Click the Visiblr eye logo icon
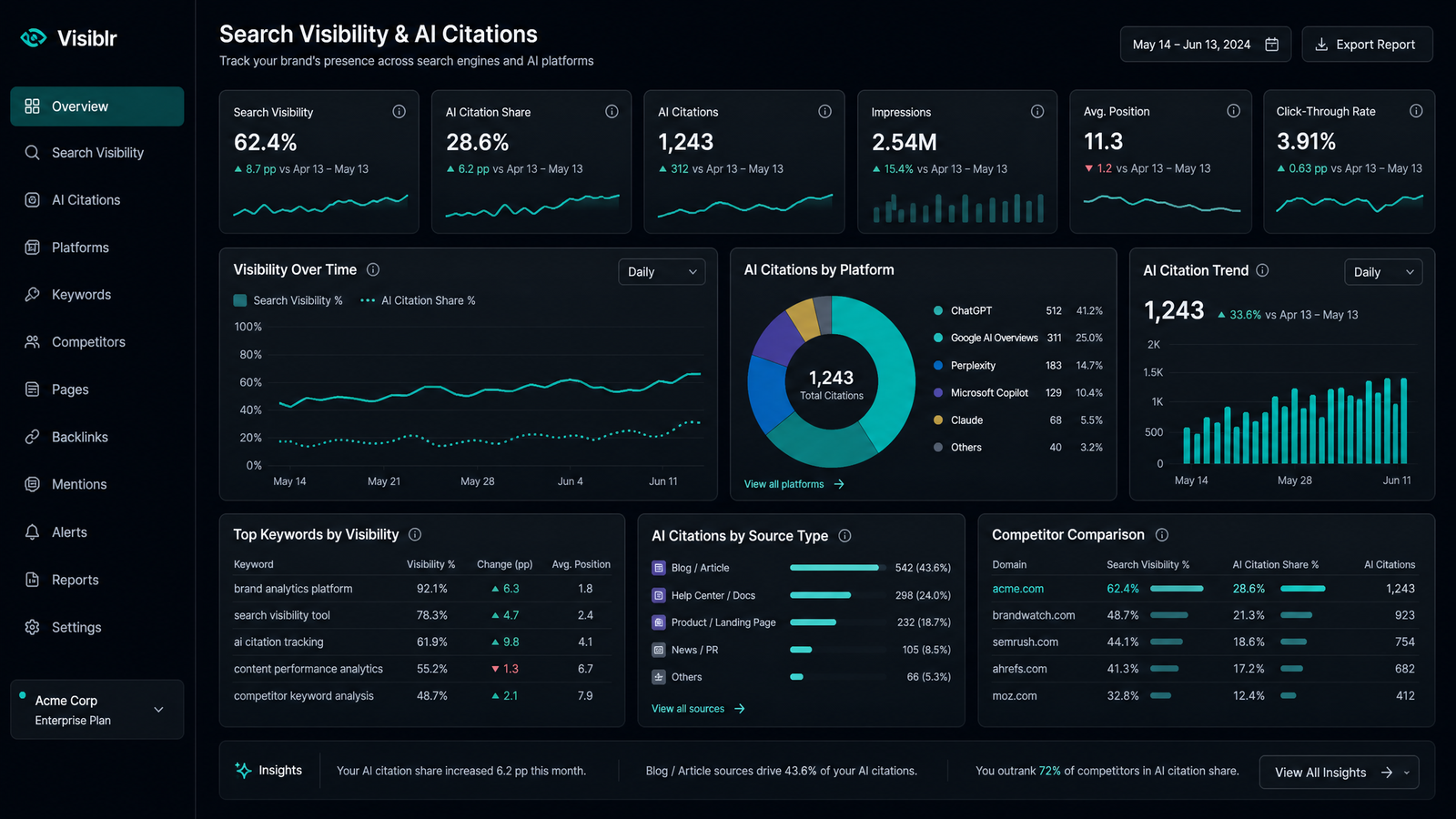This screenshot has height=819, width=1456. [34, 38]
